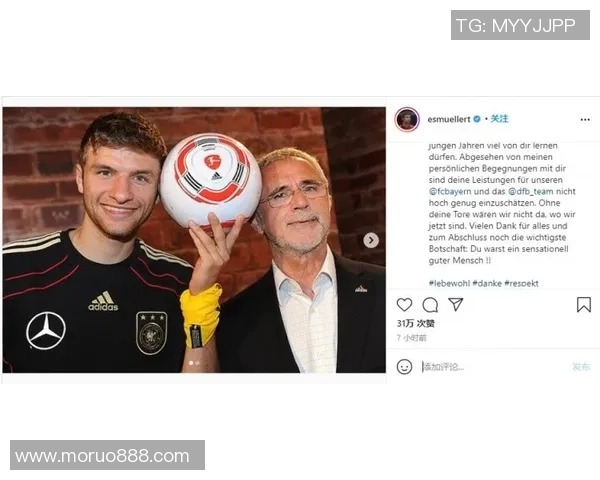Open the #respekt hashtag

[521, 284]
